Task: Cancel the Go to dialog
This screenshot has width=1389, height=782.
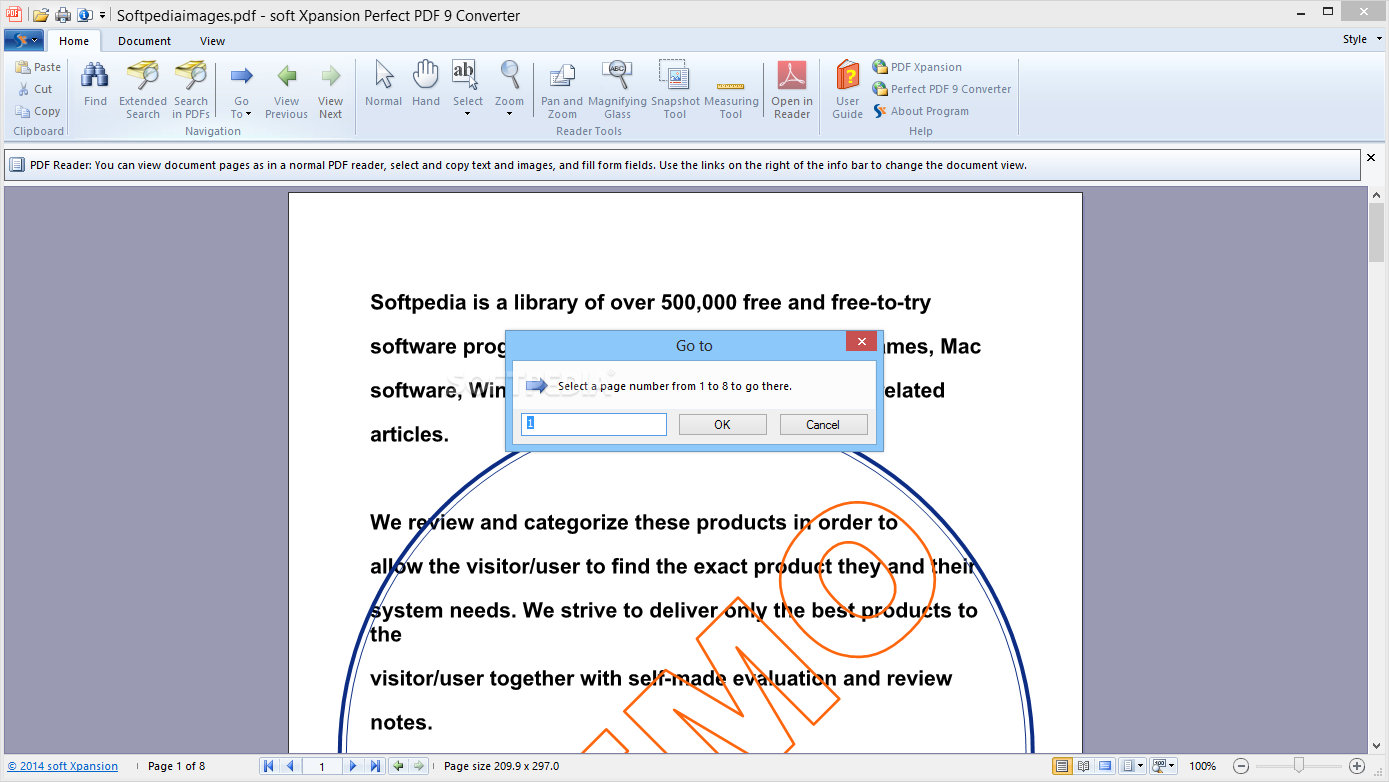Action: point(823,425)
